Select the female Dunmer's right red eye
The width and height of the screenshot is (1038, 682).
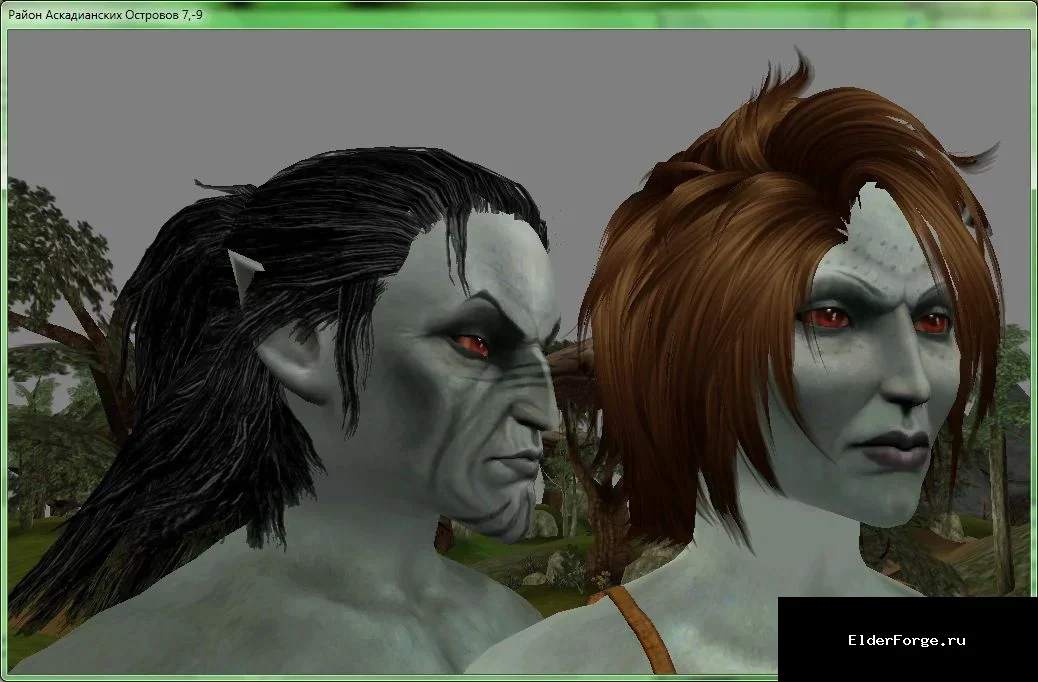click(x=933, y=322)
